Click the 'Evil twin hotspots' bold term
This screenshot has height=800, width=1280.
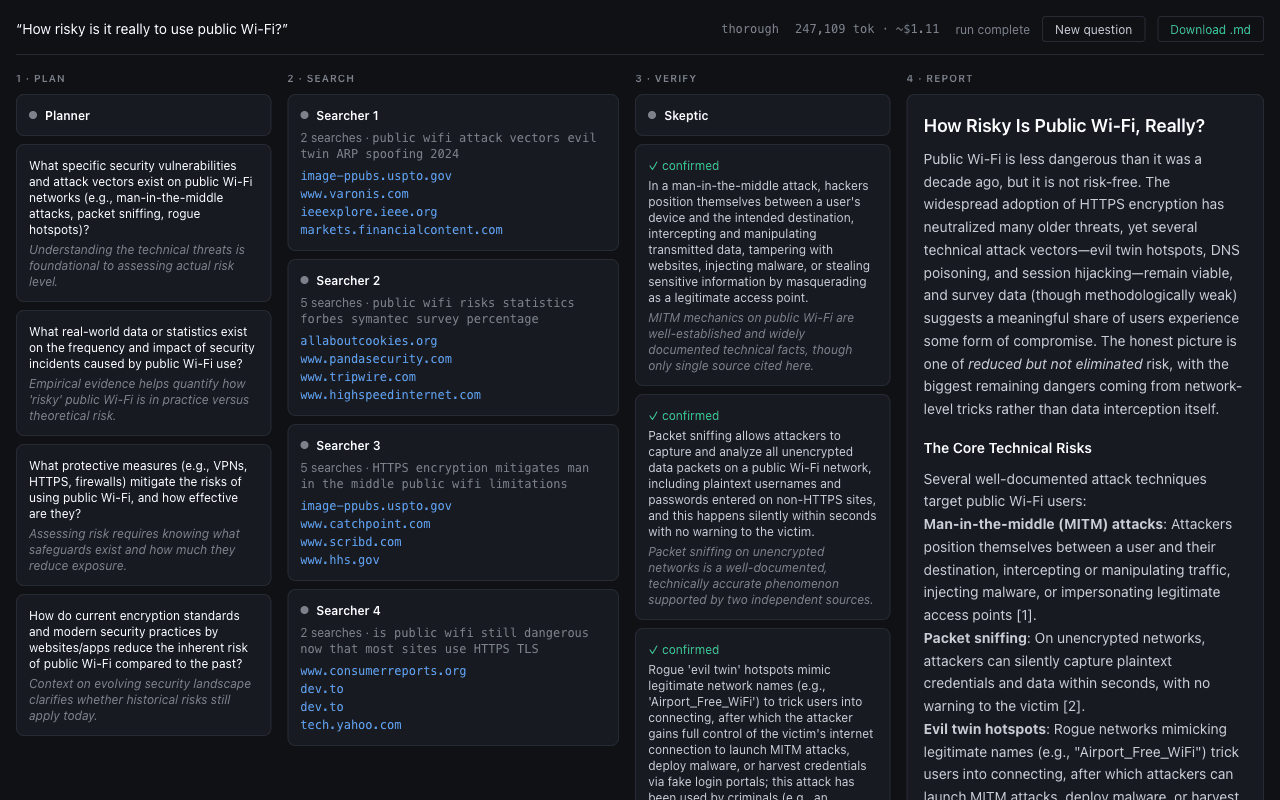coord(985,729)
